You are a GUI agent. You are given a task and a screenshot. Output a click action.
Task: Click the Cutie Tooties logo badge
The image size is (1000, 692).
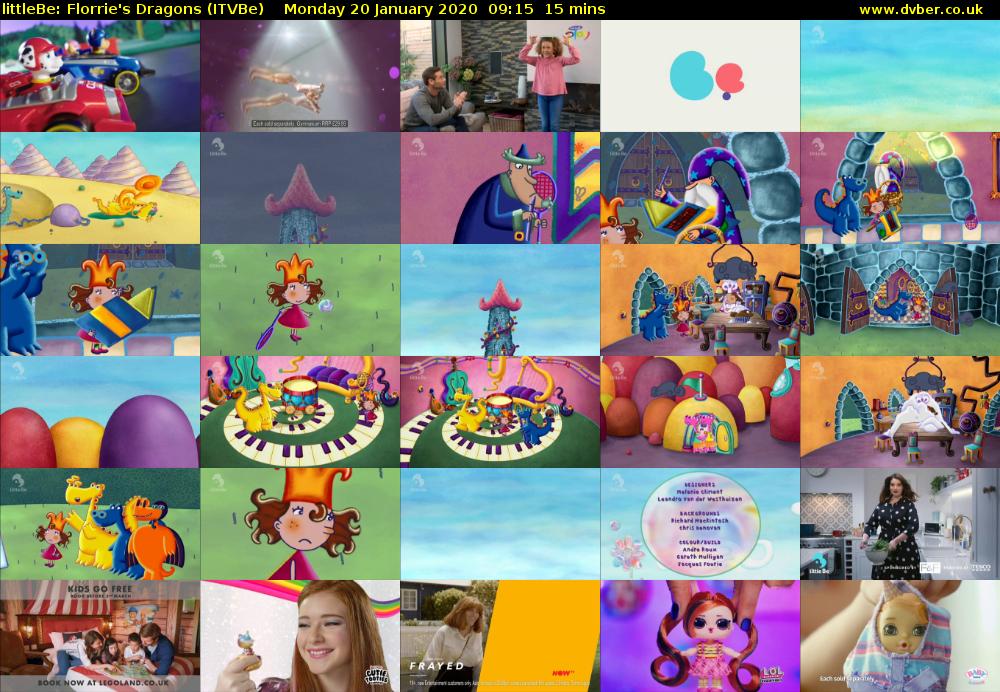pyautogui.click(x=376, y=676)
